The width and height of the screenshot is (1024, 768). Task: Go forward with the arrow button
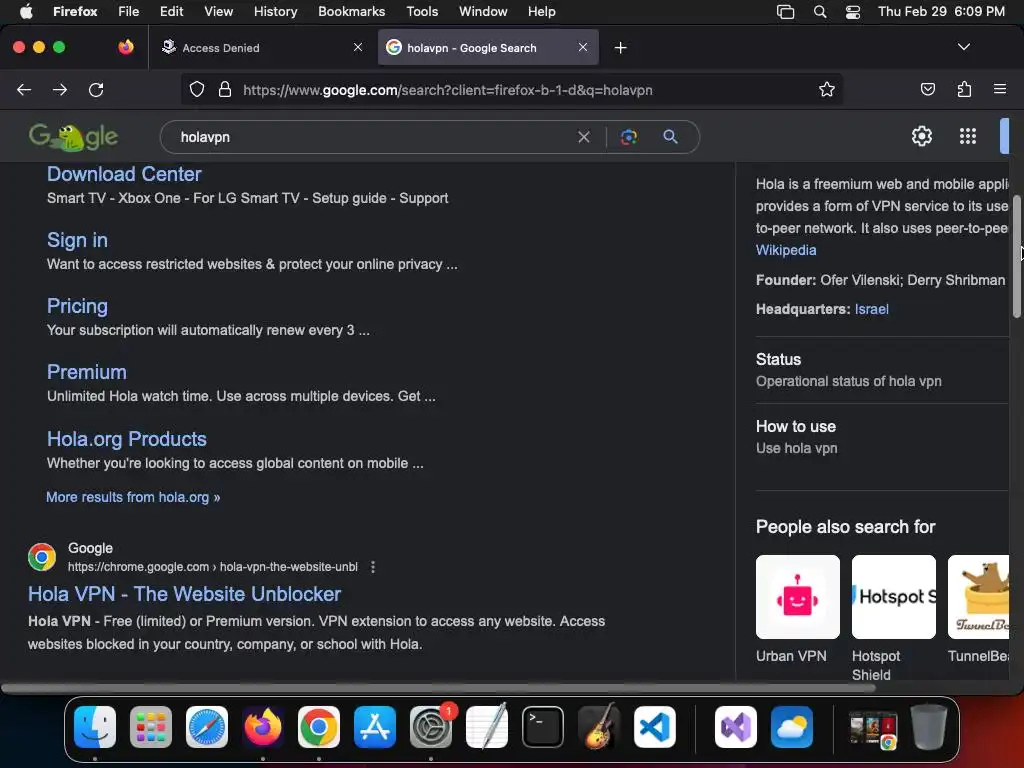coord(59,89)
